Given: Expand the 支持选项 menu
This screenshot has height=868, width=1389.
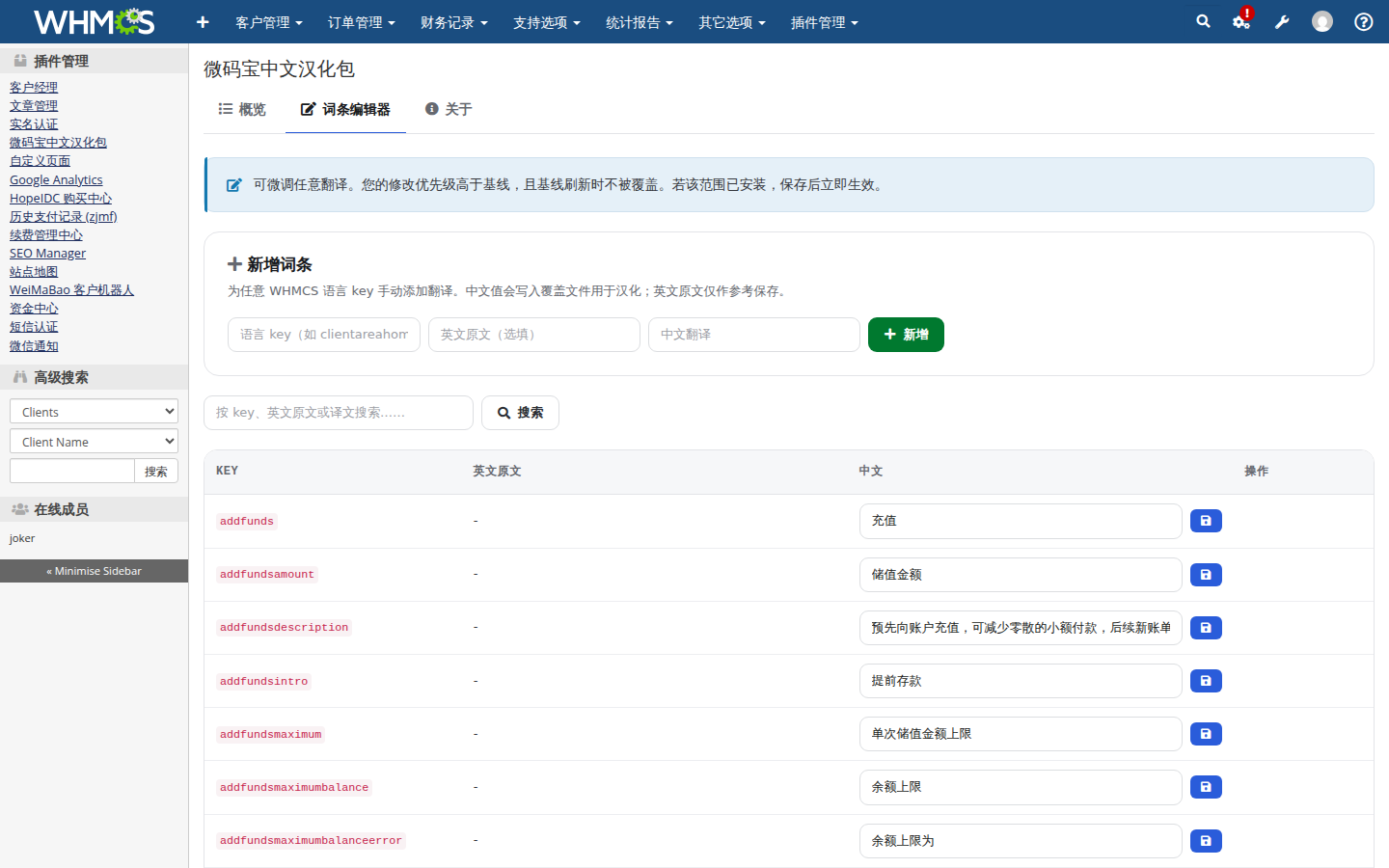Looking at the screenshot, I should coord(547,22).
